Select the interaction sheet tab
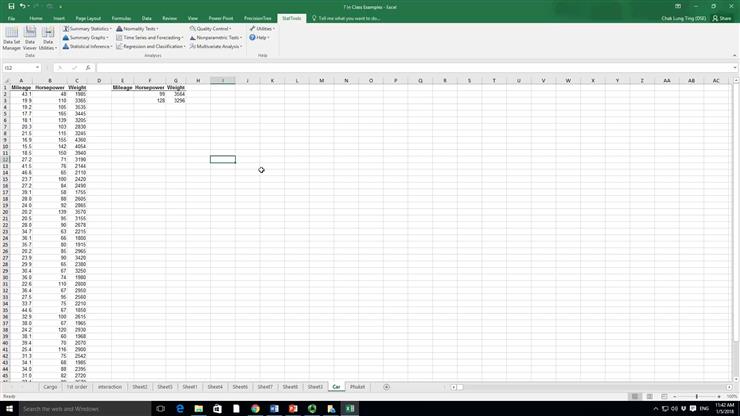This screenshot has width=740, height=416. pos(109,387)
